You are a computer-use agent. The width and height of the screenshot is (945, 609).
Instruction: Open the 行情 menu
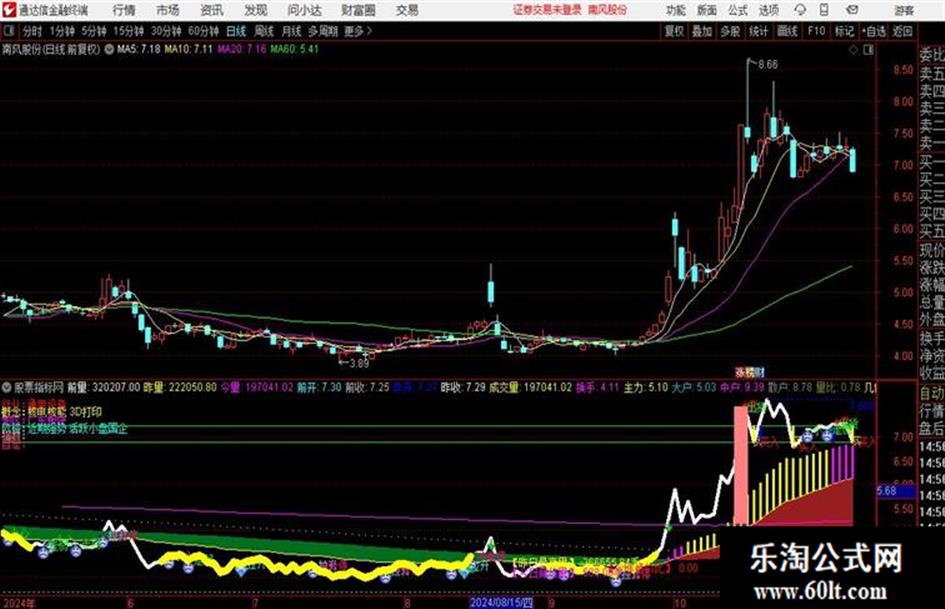click(124, 10)
